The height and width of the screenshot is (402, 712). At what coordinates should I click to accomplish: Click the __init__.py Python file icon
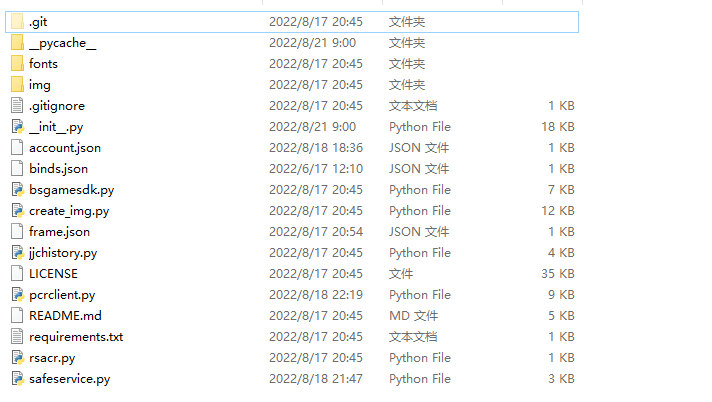17,126
